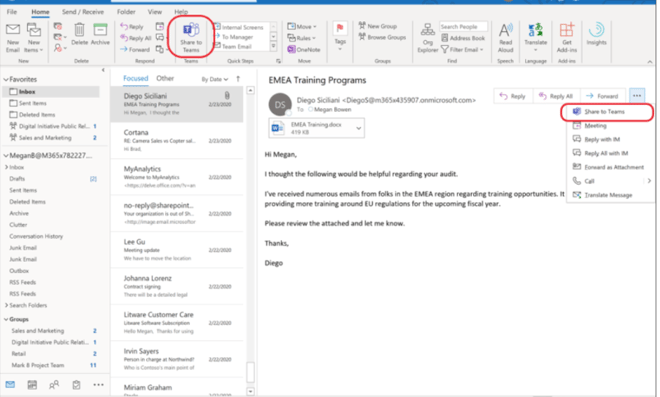Click Browse Groups
Image resolution: width=660 pixels, height=397 pixels.
[x=382, y=37]
